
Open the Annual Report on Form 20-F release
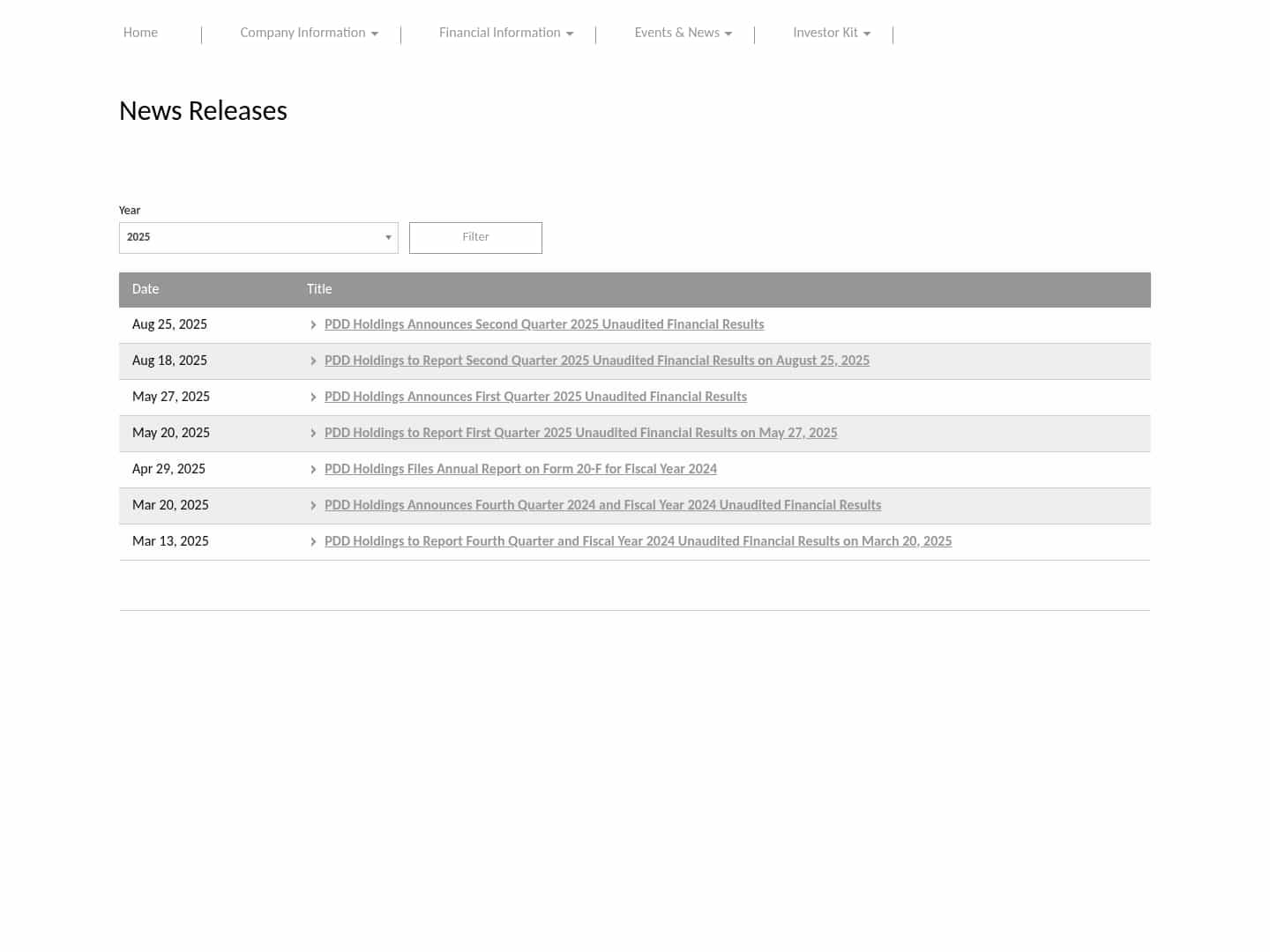click(x=520, y=469)
